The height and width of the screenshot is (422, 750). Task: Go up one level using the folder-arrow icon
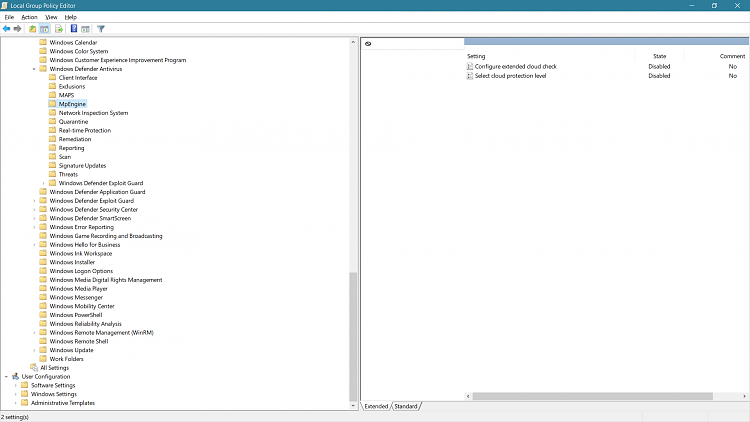33,29
